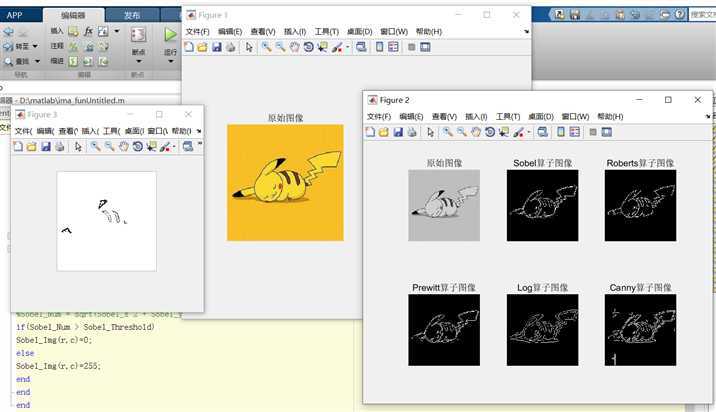Expand menu overflow arrow in Figure 2
Image resolution: width=716 pixels, height=412 pixels.
pos(708,117)
